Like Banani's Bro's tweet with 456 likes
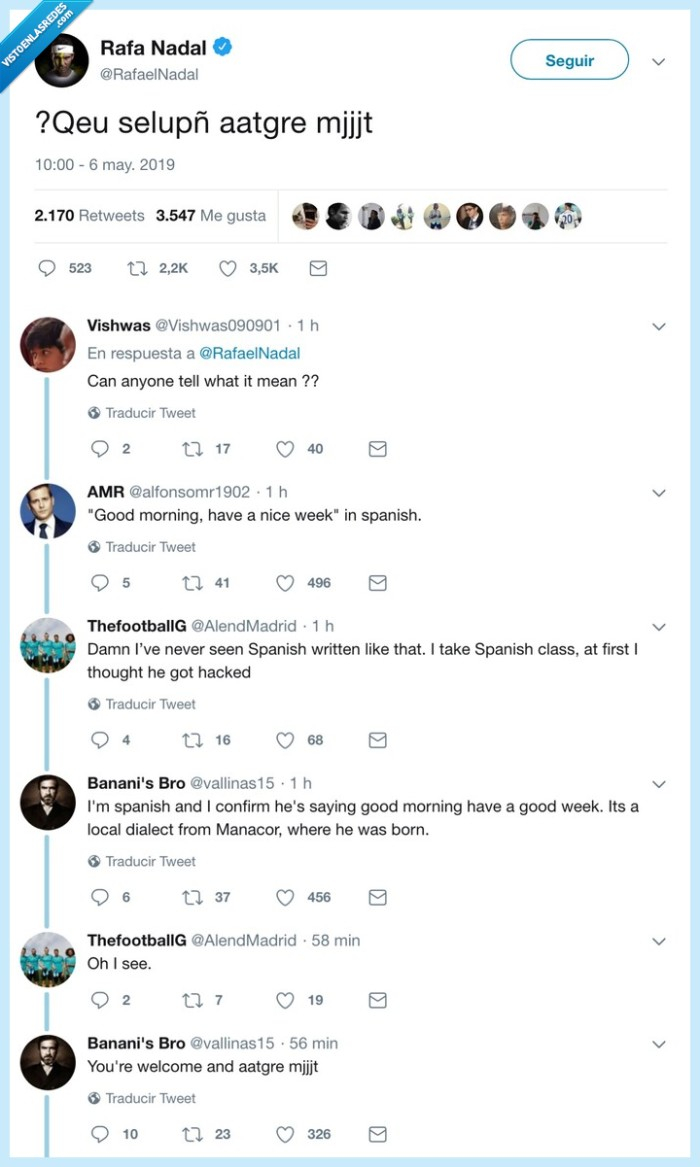Screen dimensions: 700x1167 286,897
